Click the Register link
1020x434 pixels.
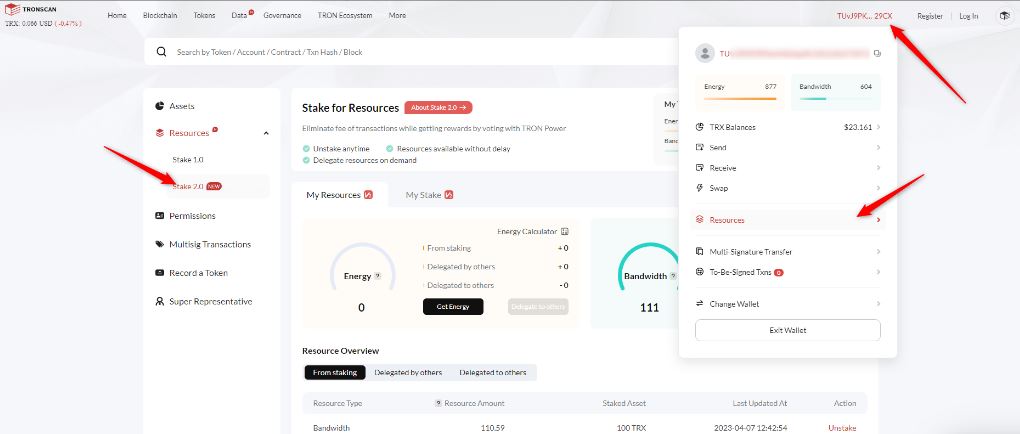930,16
